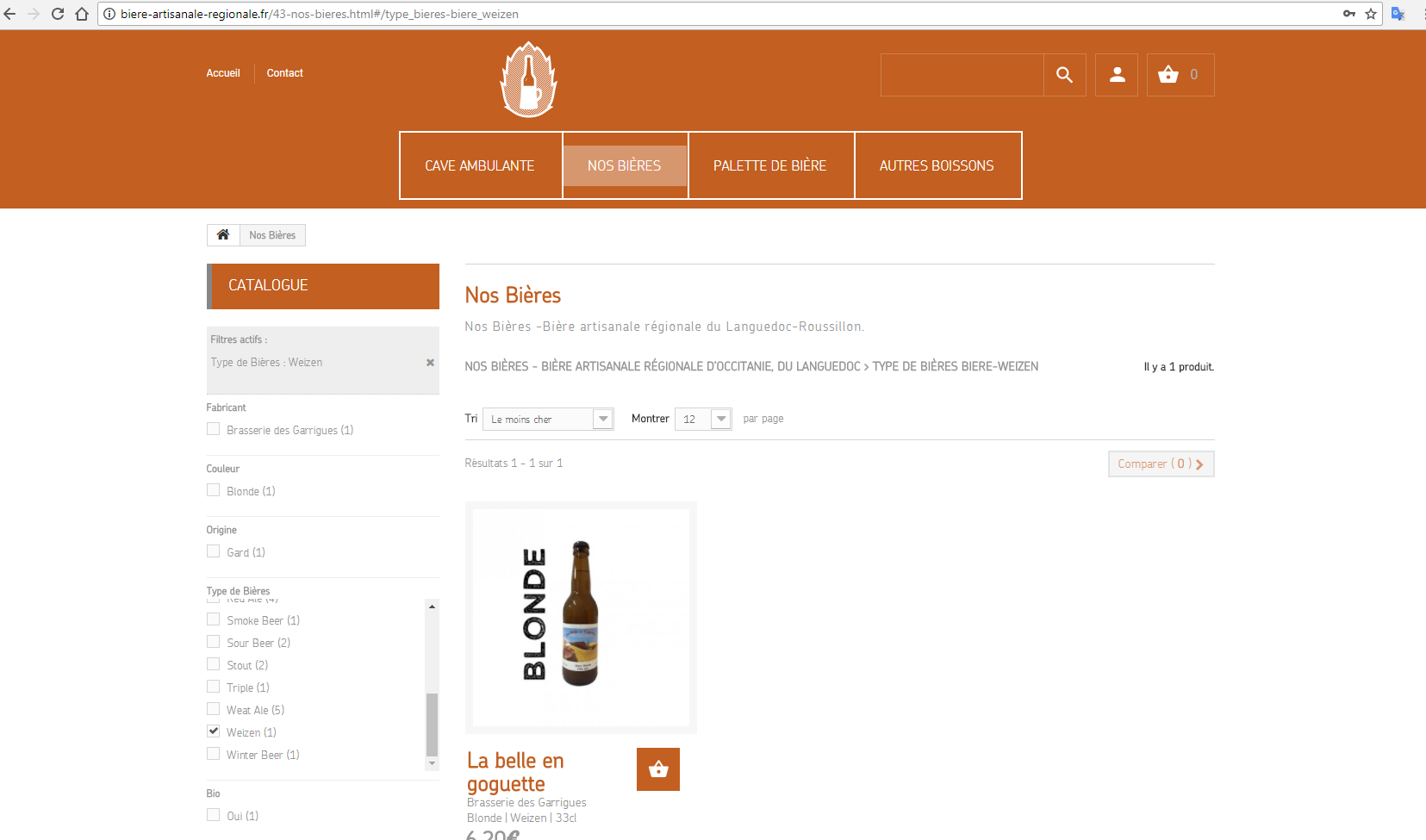
Task: Bookmark this page with the star
Action: point(1371,14)
